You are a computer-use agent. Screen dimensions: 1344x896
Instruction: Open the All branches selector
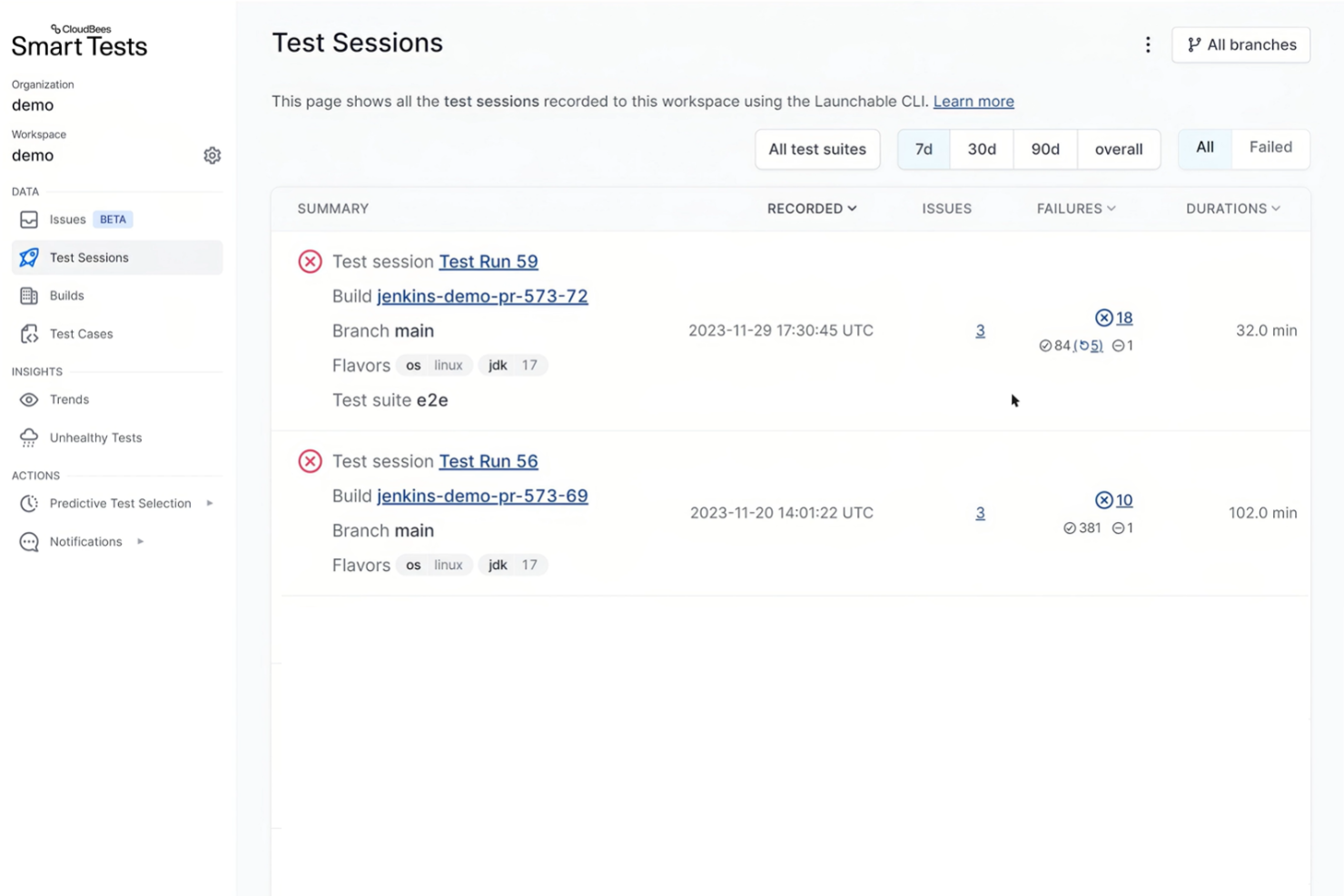click(x=1240, y=44)
